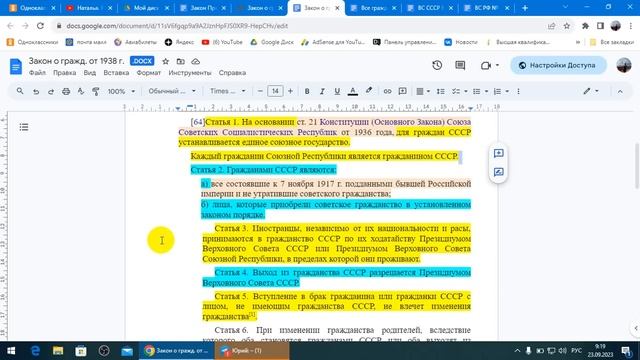Open the Инструменты menu
Screen dimensions: 640x360
[190, 73]
